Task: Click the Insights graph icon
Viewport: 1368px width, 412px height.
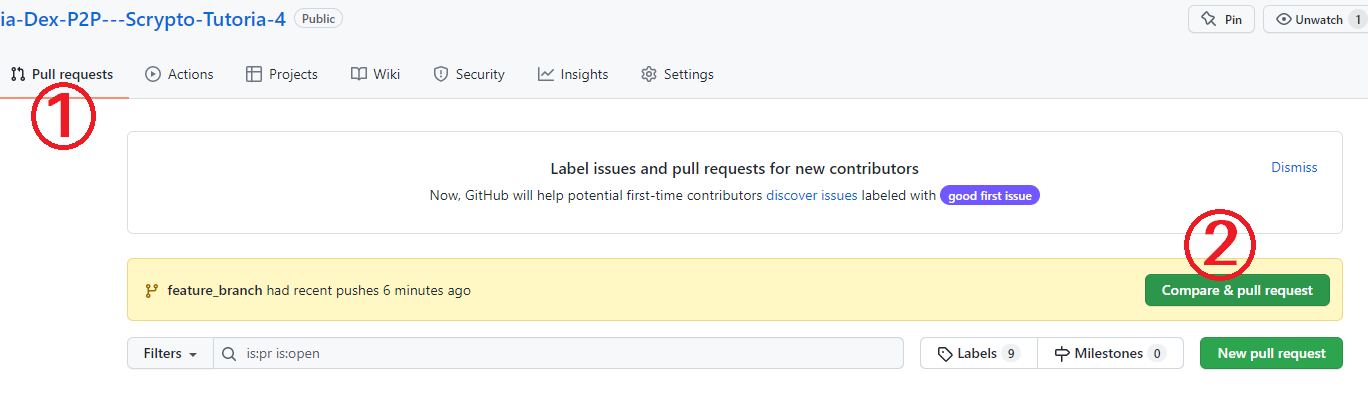Action: 546,74
